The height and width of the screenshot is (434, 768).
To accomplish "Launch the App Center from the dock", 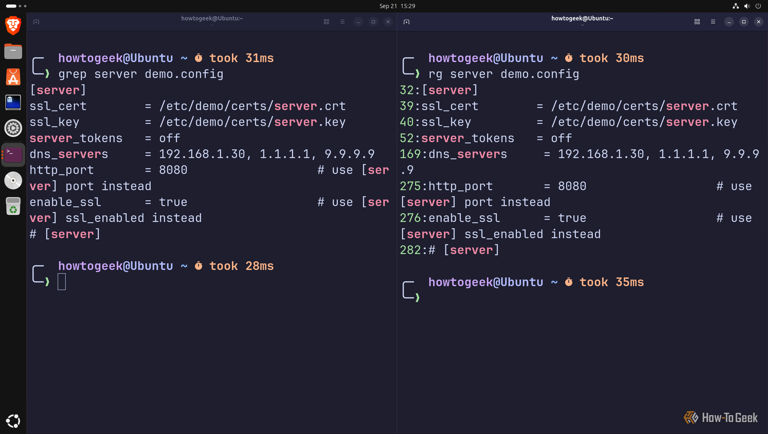I will (x=13, y=77).
